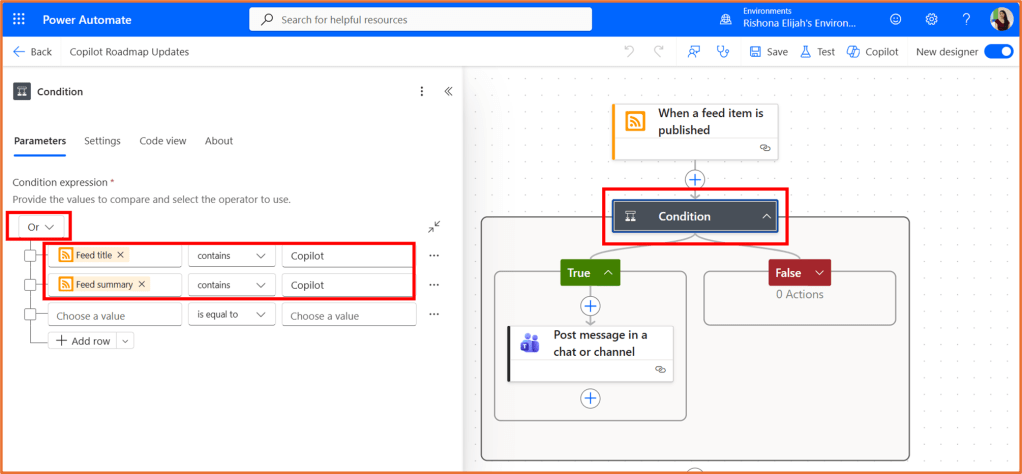Open the flow checker stethoscope icon

723,52
